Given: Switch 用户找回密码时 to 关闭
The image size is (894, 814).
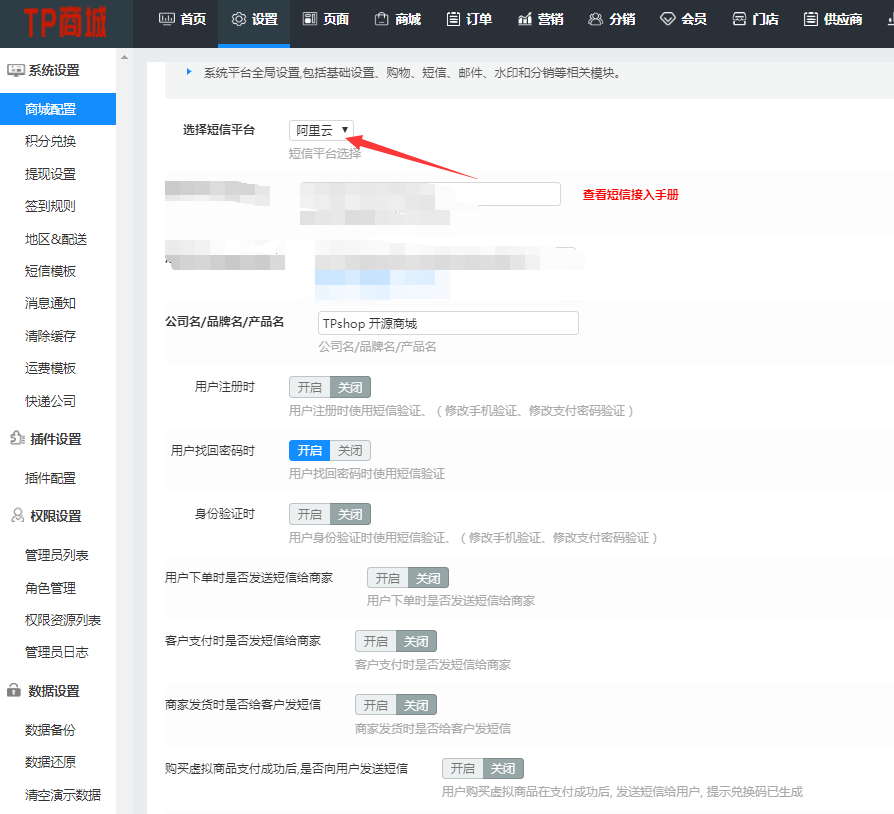Looking at the screenshot, I should 350,451.
